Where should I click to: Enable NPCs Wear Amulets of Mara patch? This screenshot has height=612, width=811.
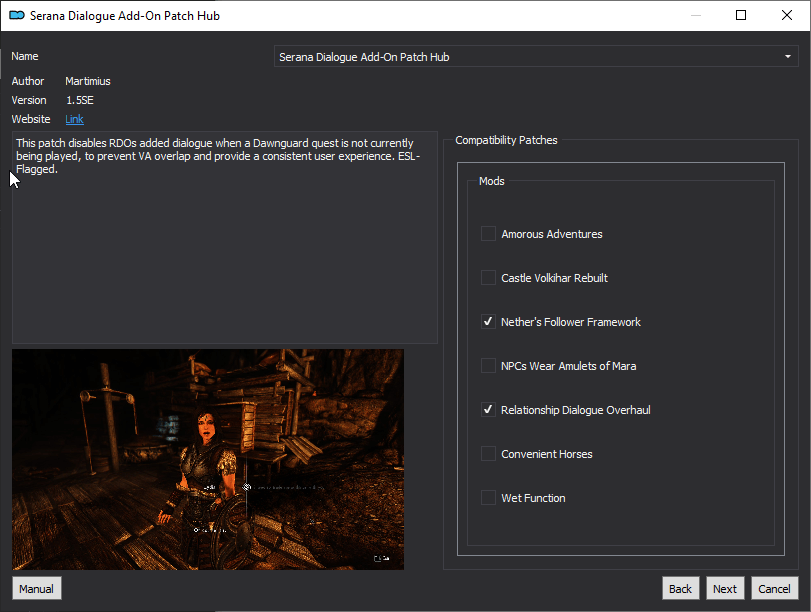coord(488,366)
